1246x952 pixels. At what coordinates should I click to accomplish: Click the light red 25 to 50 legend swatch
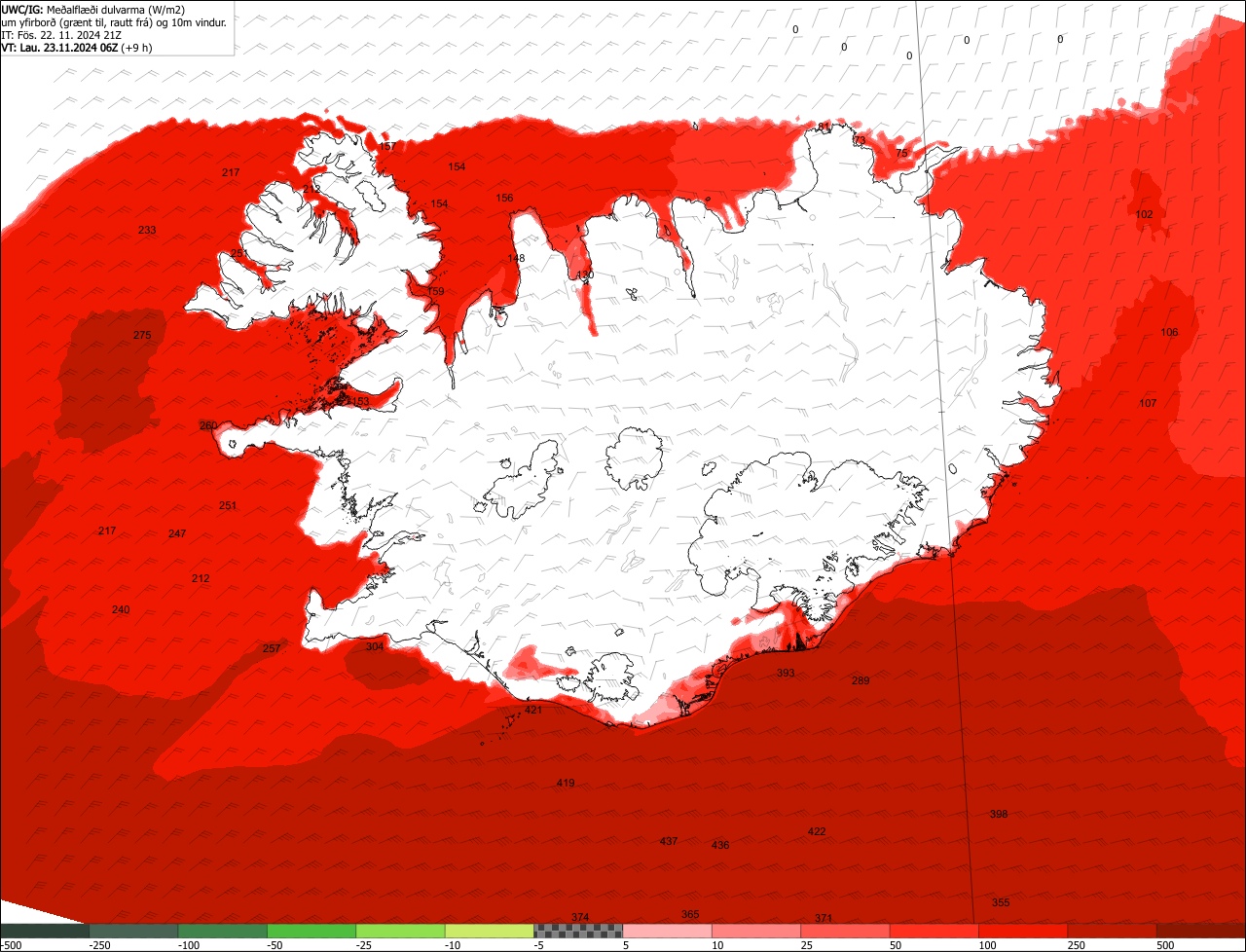pos(846,931)
